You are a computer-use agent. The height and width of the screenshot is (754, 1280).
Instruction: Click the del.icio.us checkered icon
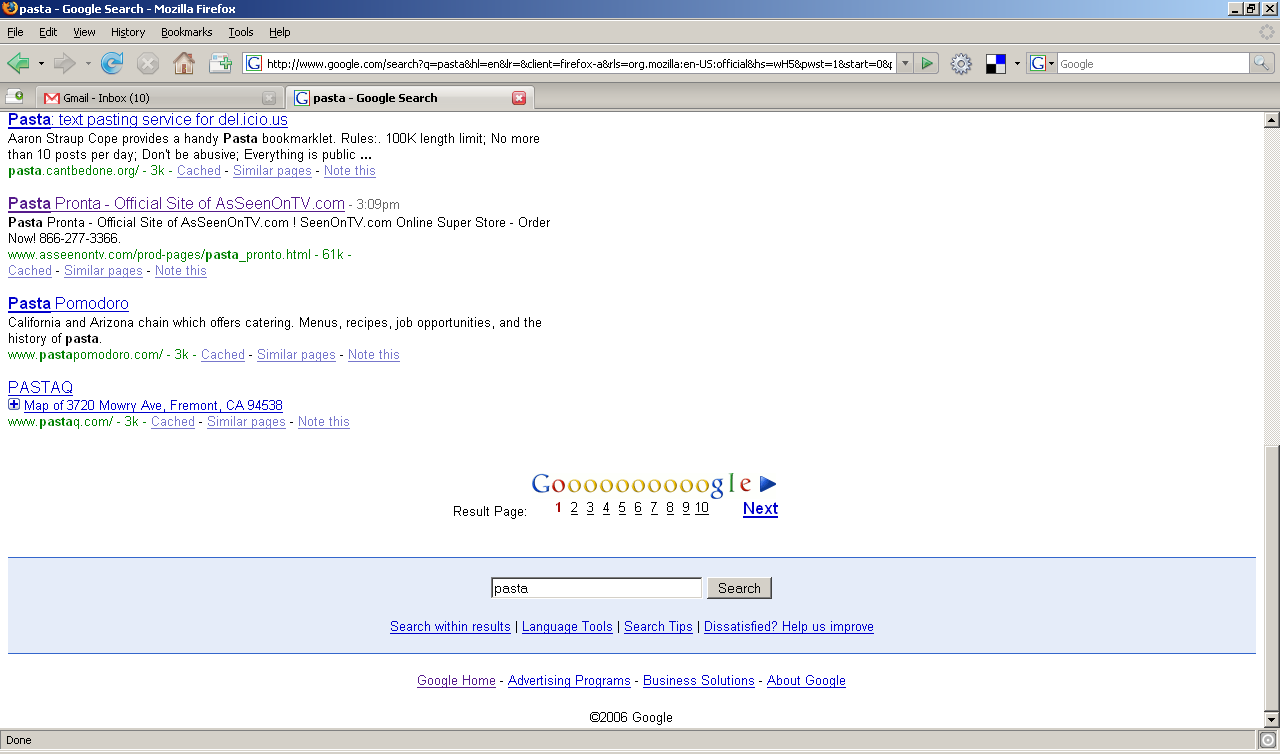(996, 64)
